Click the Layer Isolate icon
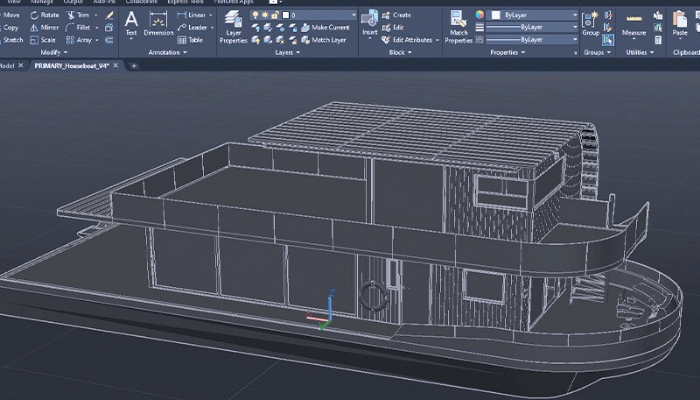 coord(268,28)
